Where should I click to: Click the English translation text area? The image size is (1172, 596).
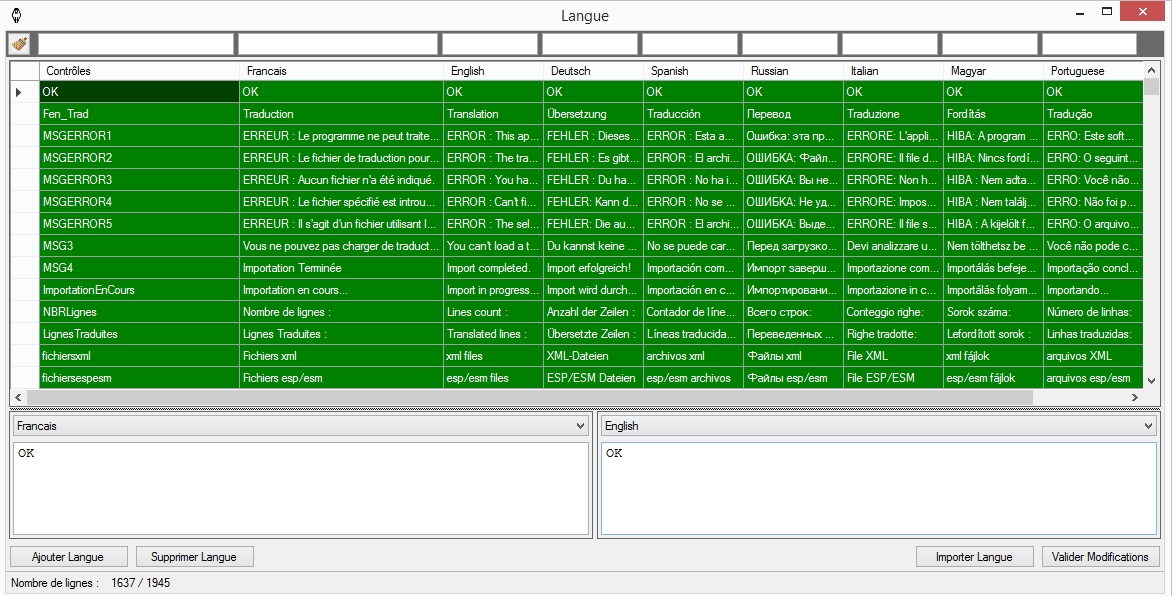click(878, 488)
